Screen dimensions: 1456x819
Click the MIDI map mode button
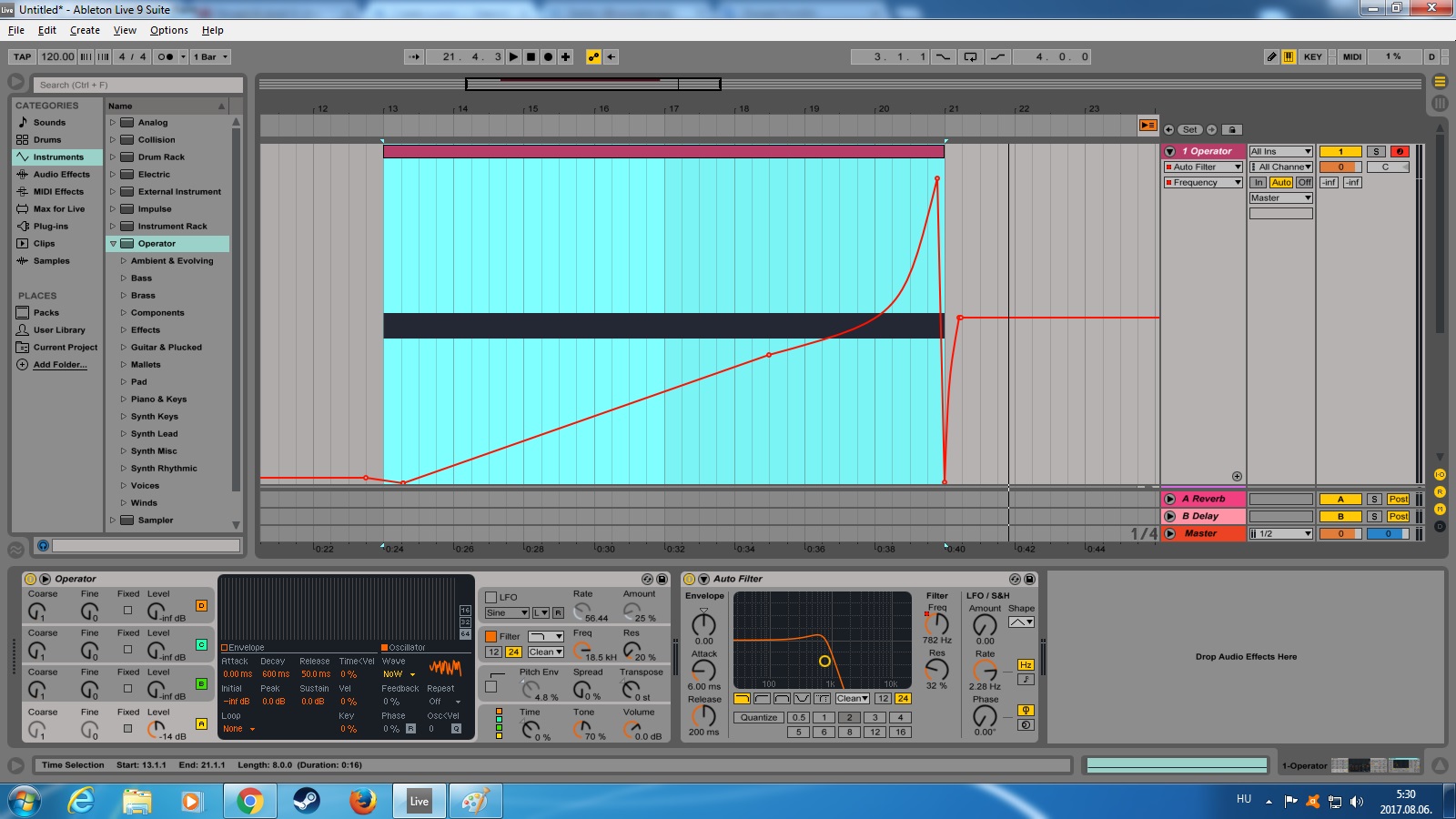[x=1352, y=56]
